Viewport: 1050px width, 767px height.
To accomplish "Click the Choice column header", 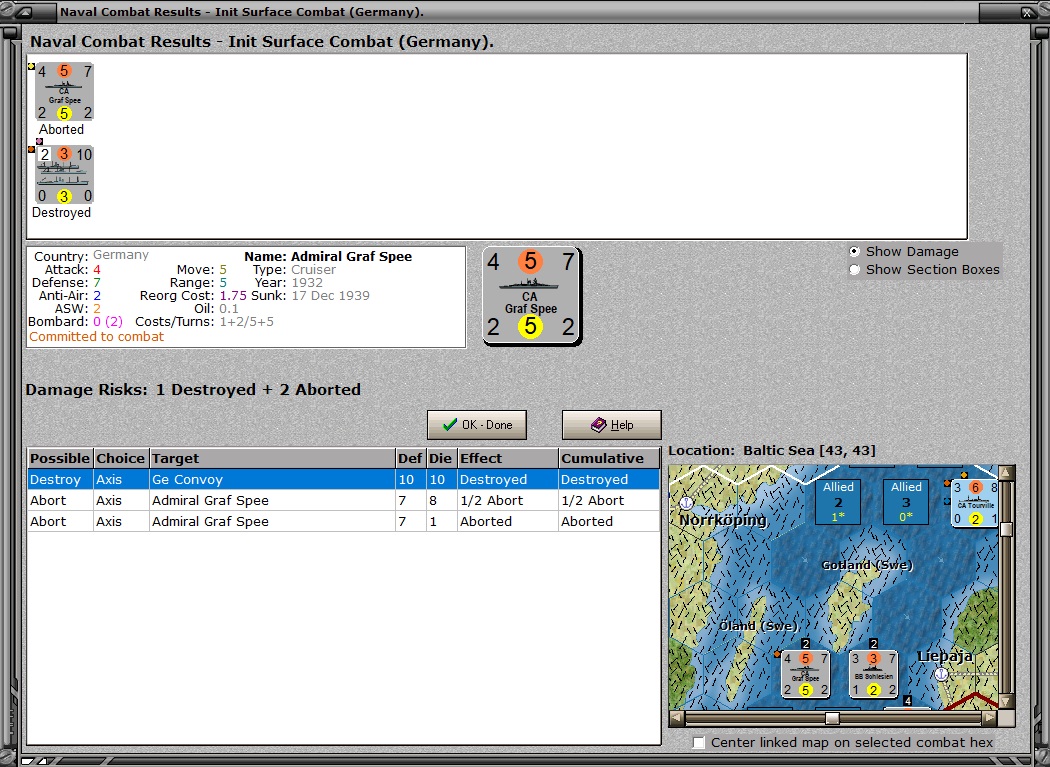I will tap(121, 459).
